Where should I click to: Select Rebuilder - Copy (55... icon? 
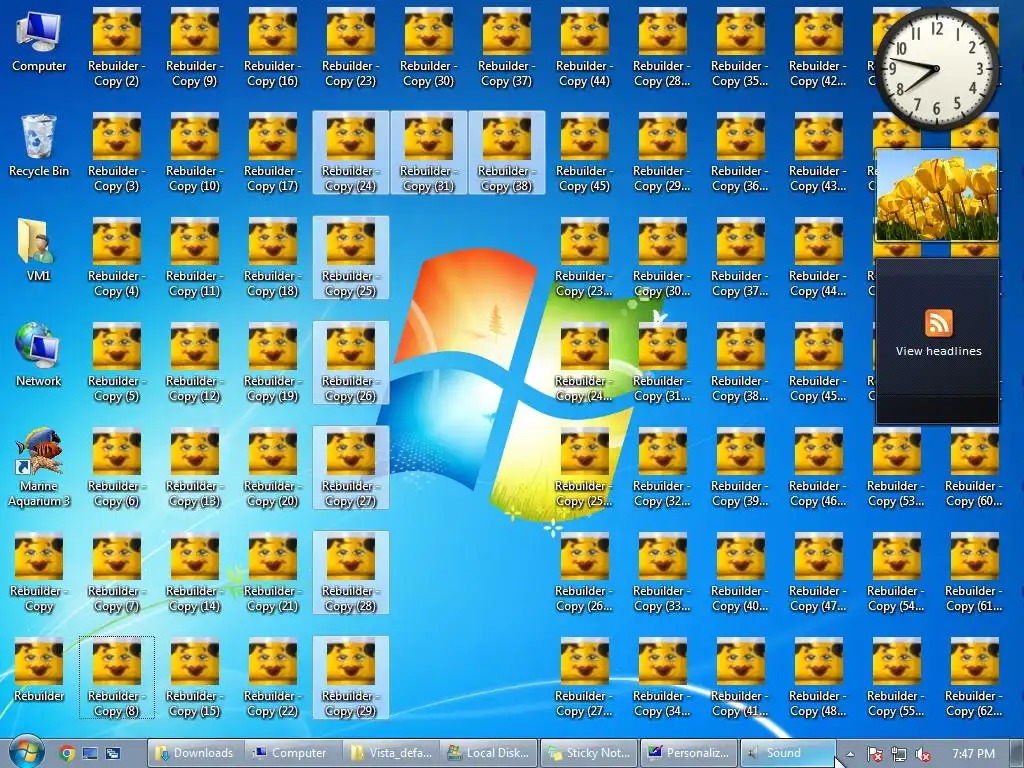pos(896,678)
